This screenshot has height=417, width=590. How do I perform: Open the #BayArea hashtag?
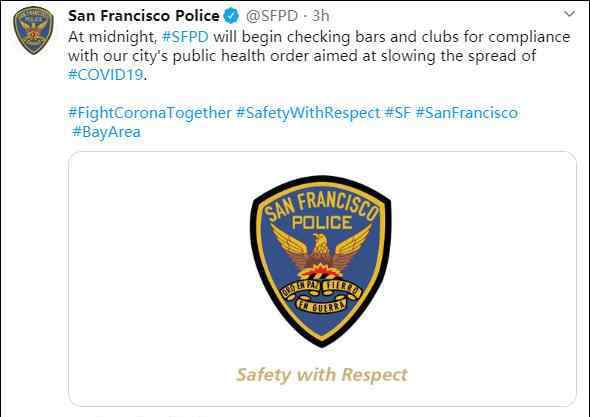tap(106, 132)
